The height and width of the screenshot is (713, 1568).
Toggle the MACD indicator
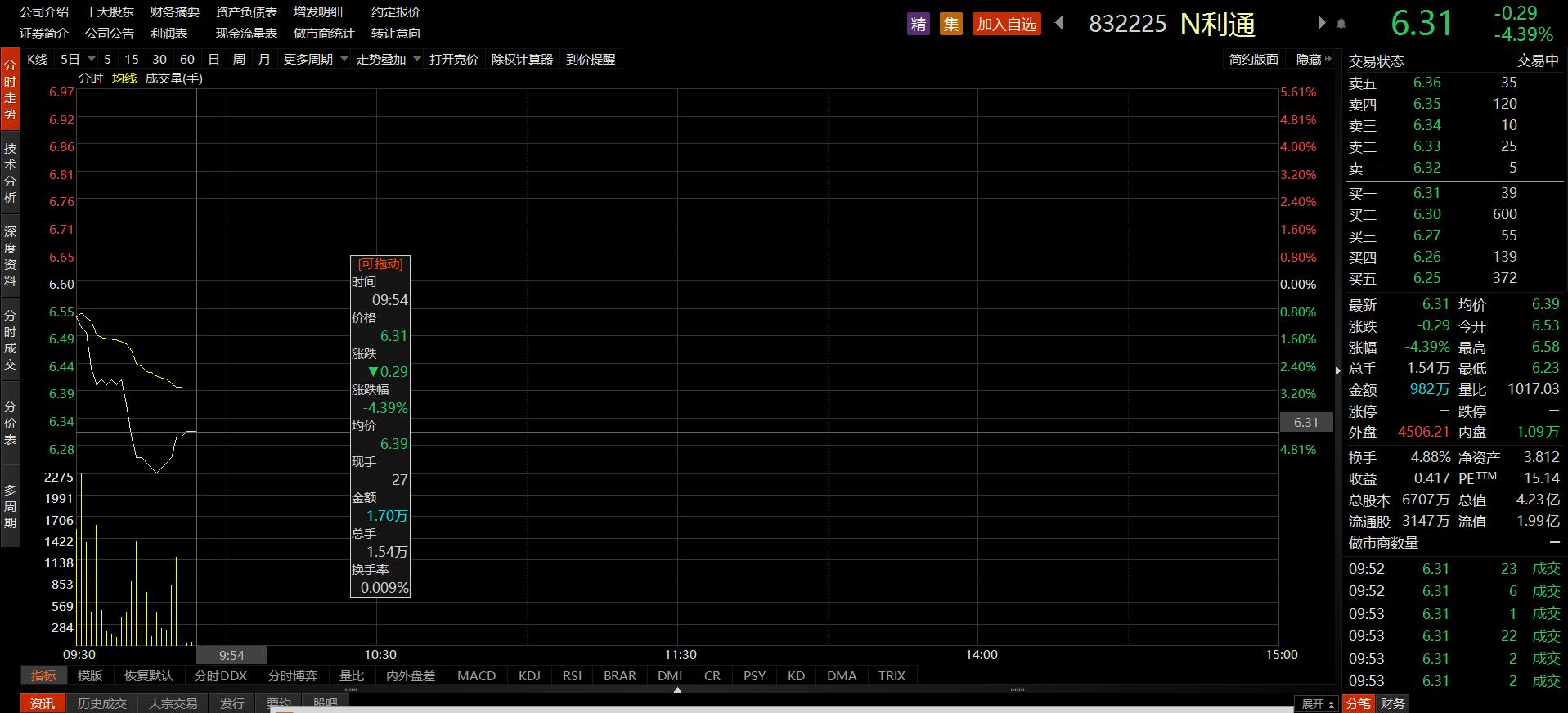point(477,675)
